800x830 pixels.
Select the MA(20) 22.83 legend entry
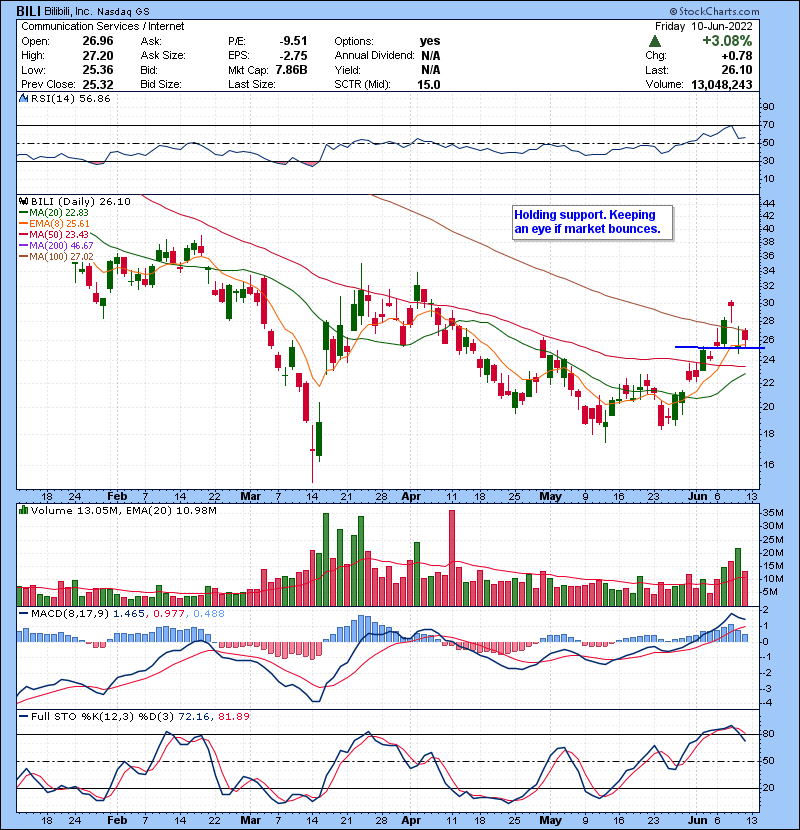click(x=55, y=212)
